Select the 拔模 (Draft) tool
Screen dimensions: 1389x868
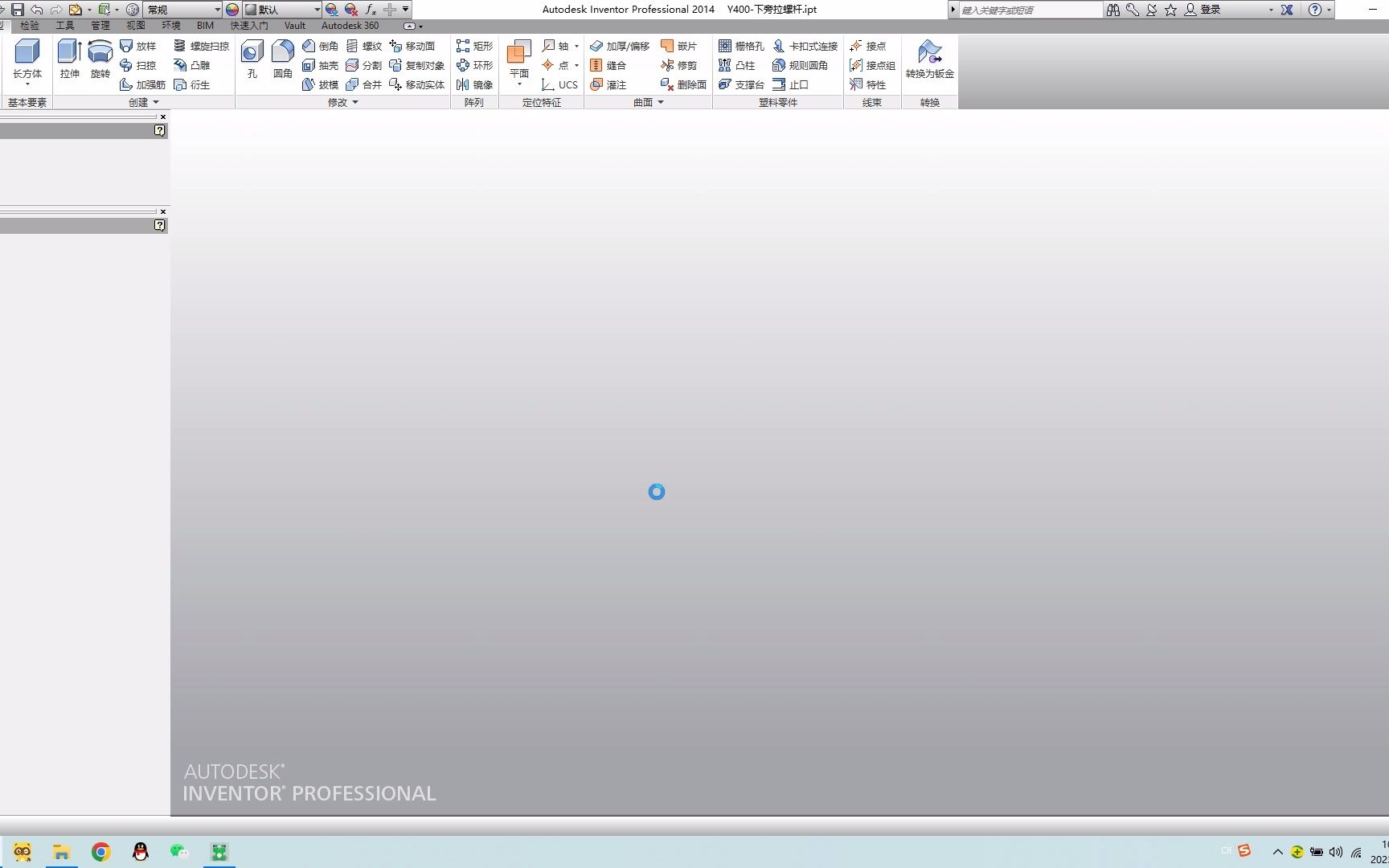coord(320,84)
